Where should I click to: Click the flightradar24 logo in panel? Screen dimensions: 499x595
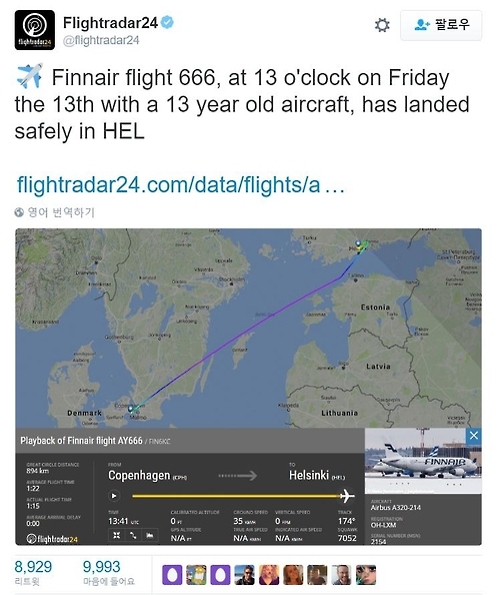click(52, 538)
